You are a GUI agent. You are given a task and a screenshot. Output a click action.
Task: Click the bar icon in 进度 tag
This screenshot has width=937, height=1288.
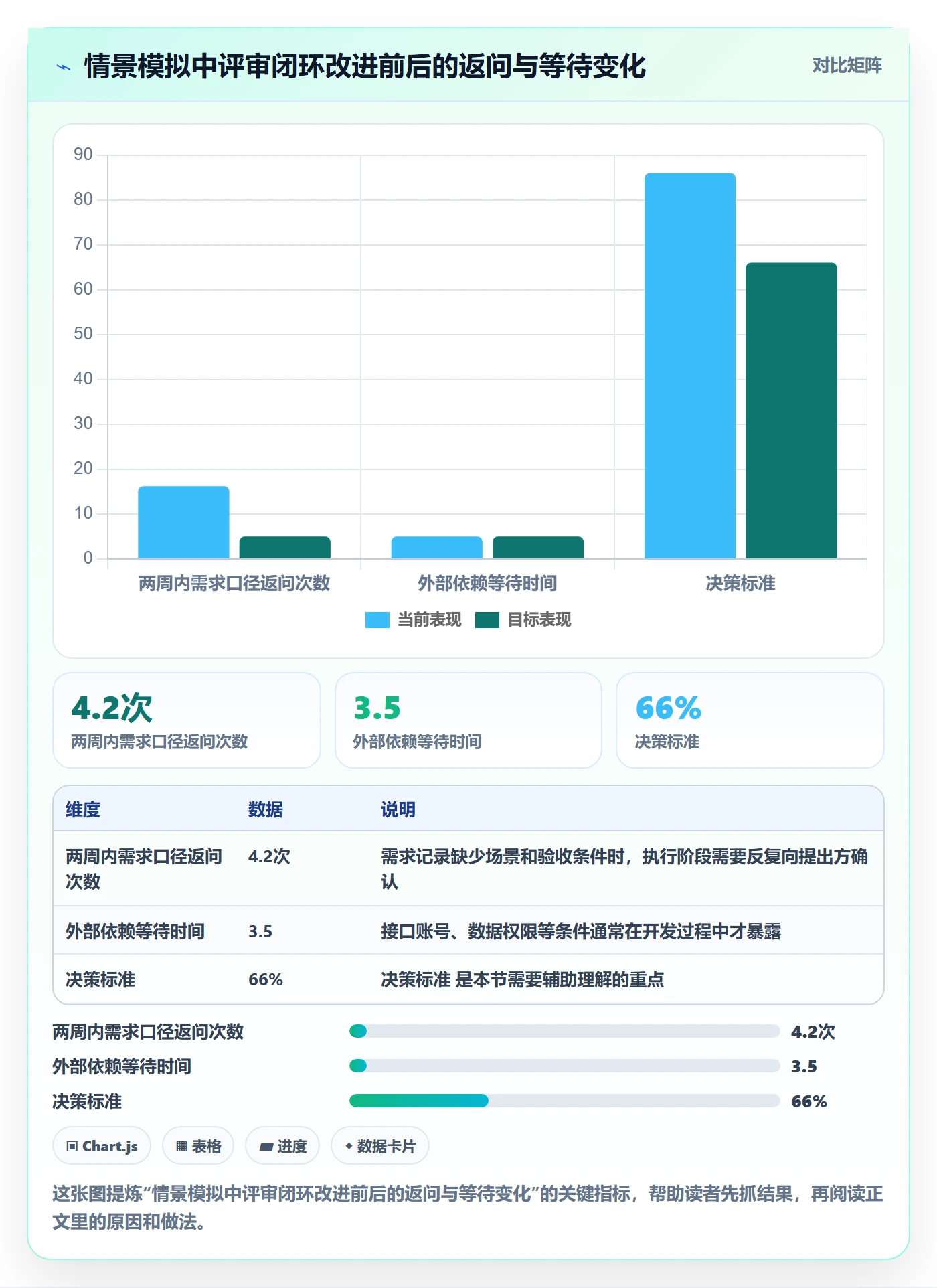point(266,1147)
